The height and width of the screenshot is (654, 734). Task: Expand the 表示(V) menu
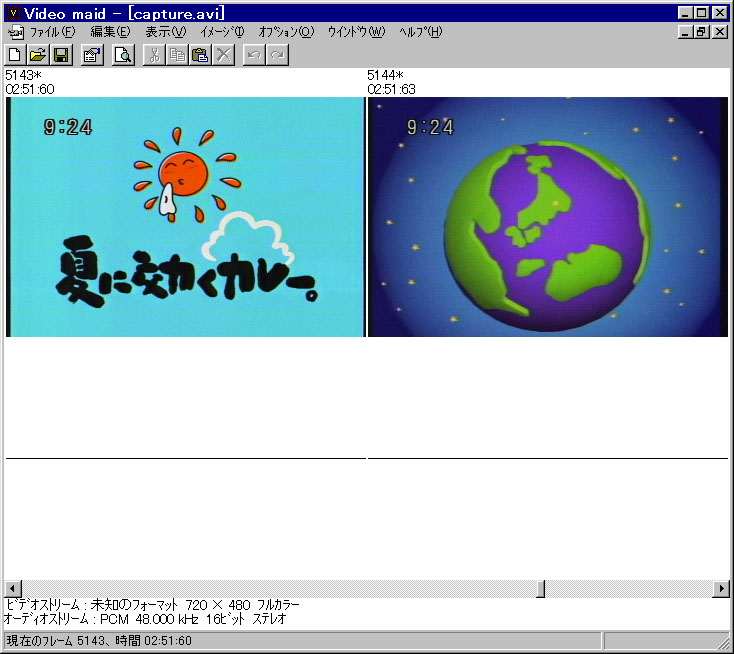[165, 32]
